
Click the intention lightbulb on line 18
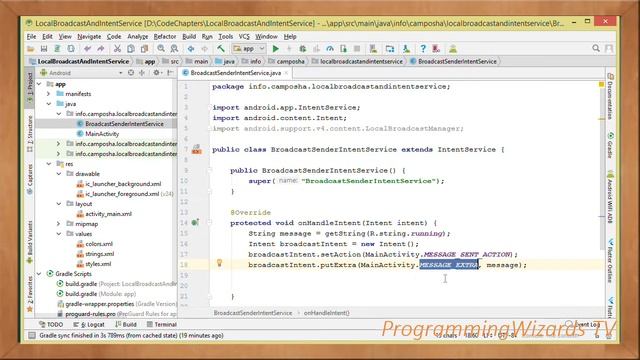(219, 263)
